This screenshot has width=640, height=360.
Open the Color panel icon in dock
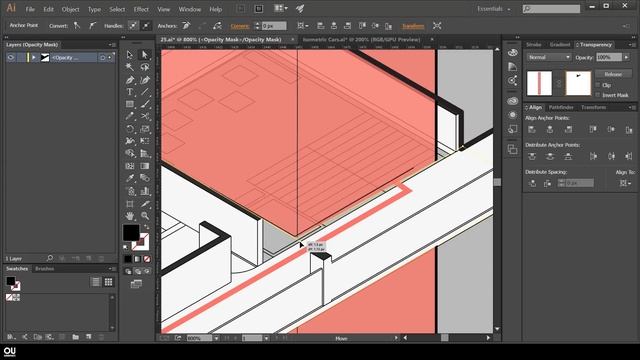coord(513,53)
